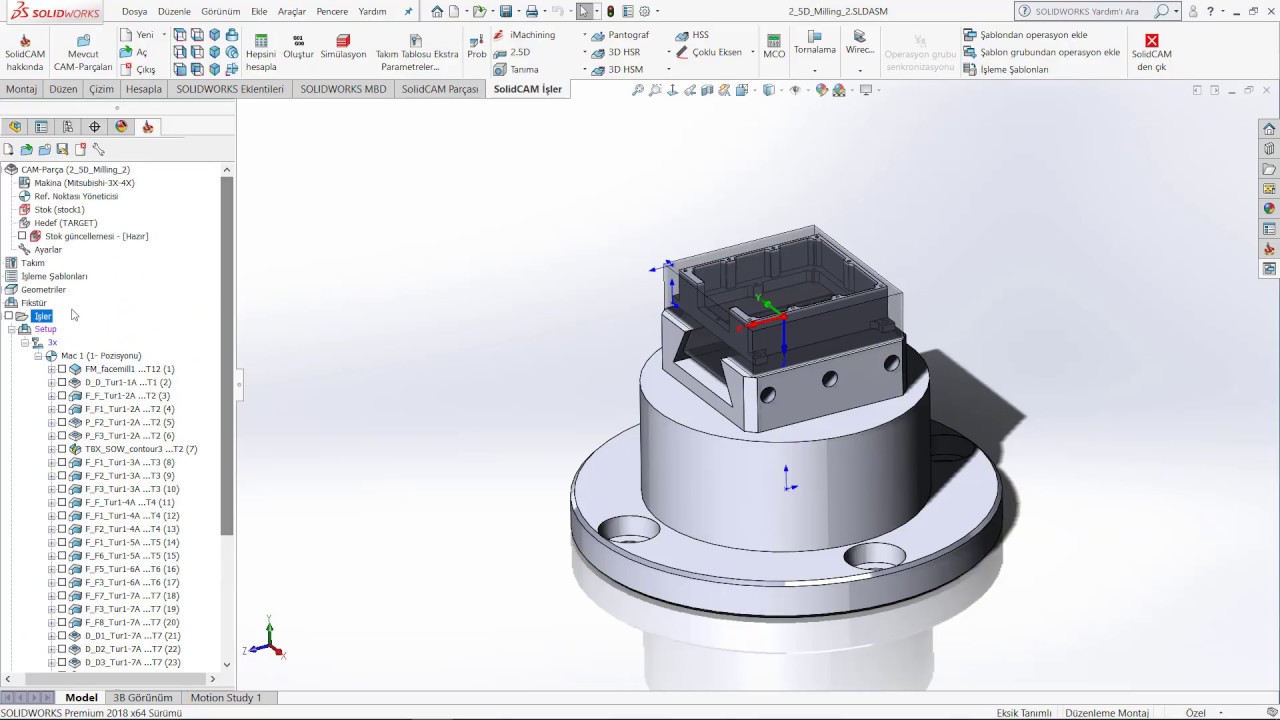Click Zoom to Fit in view toolbar

638,90
